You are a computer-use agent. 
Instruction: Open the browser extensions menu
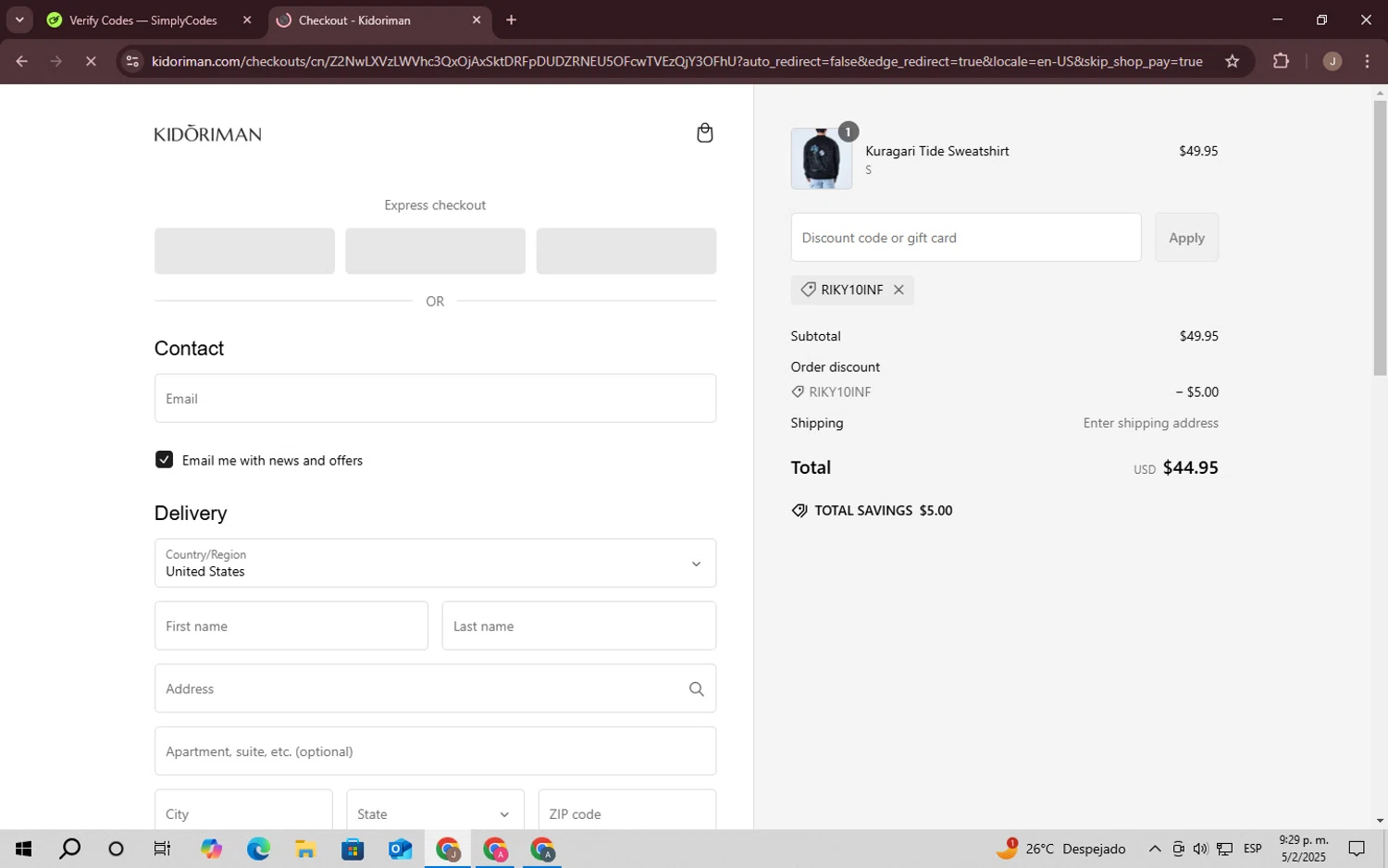click(x=1281, y=61)
